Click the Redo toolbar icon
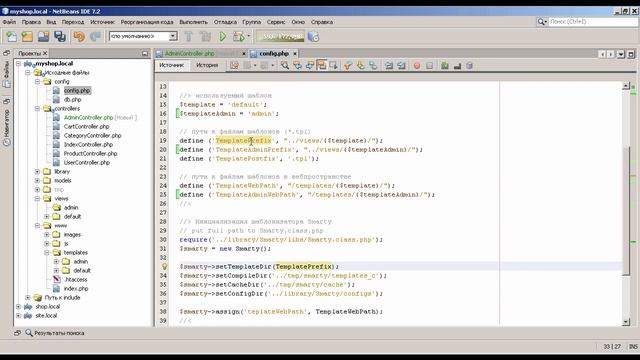The image size is (640, 360). 95,37
